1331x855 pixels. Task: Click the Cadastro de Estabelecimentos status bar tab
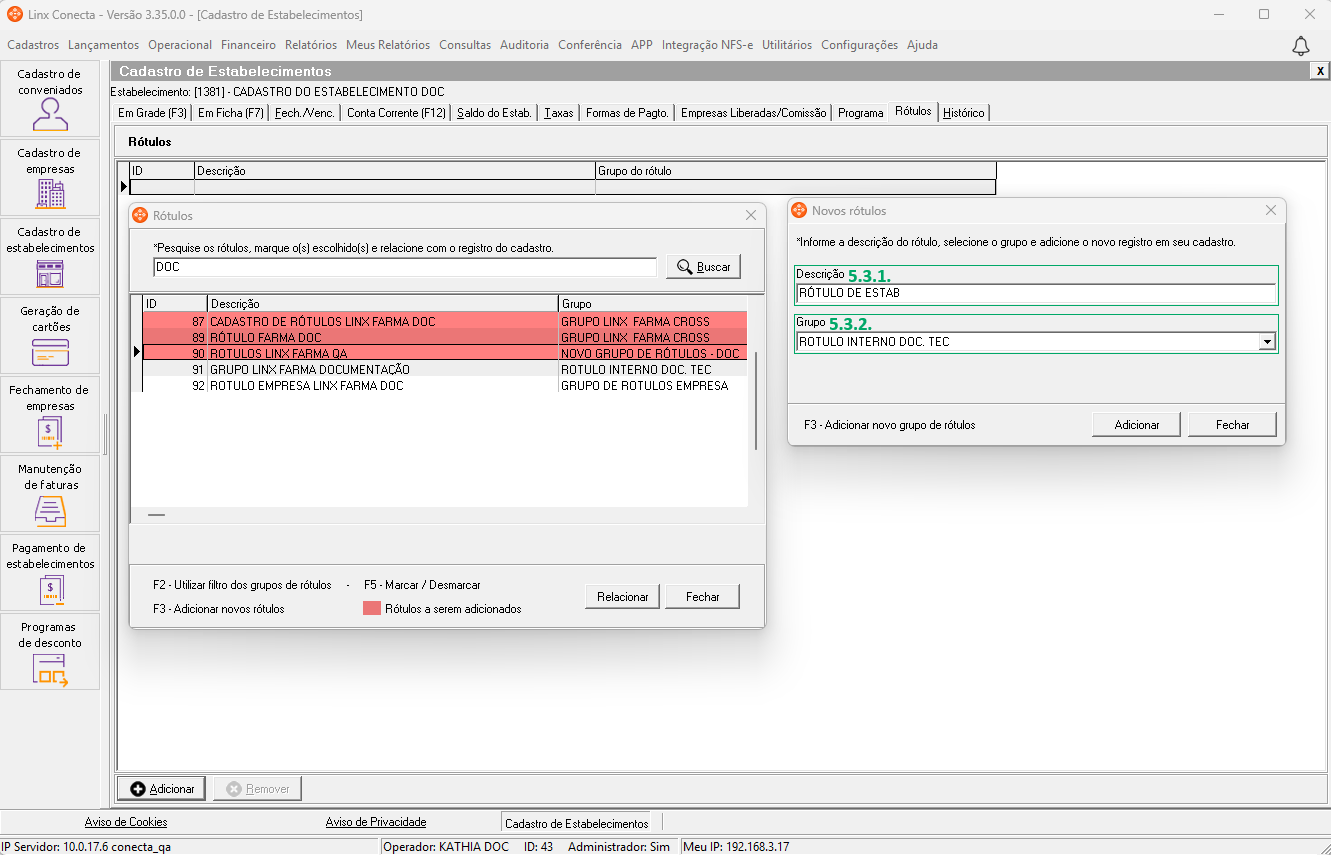(576, 823)
